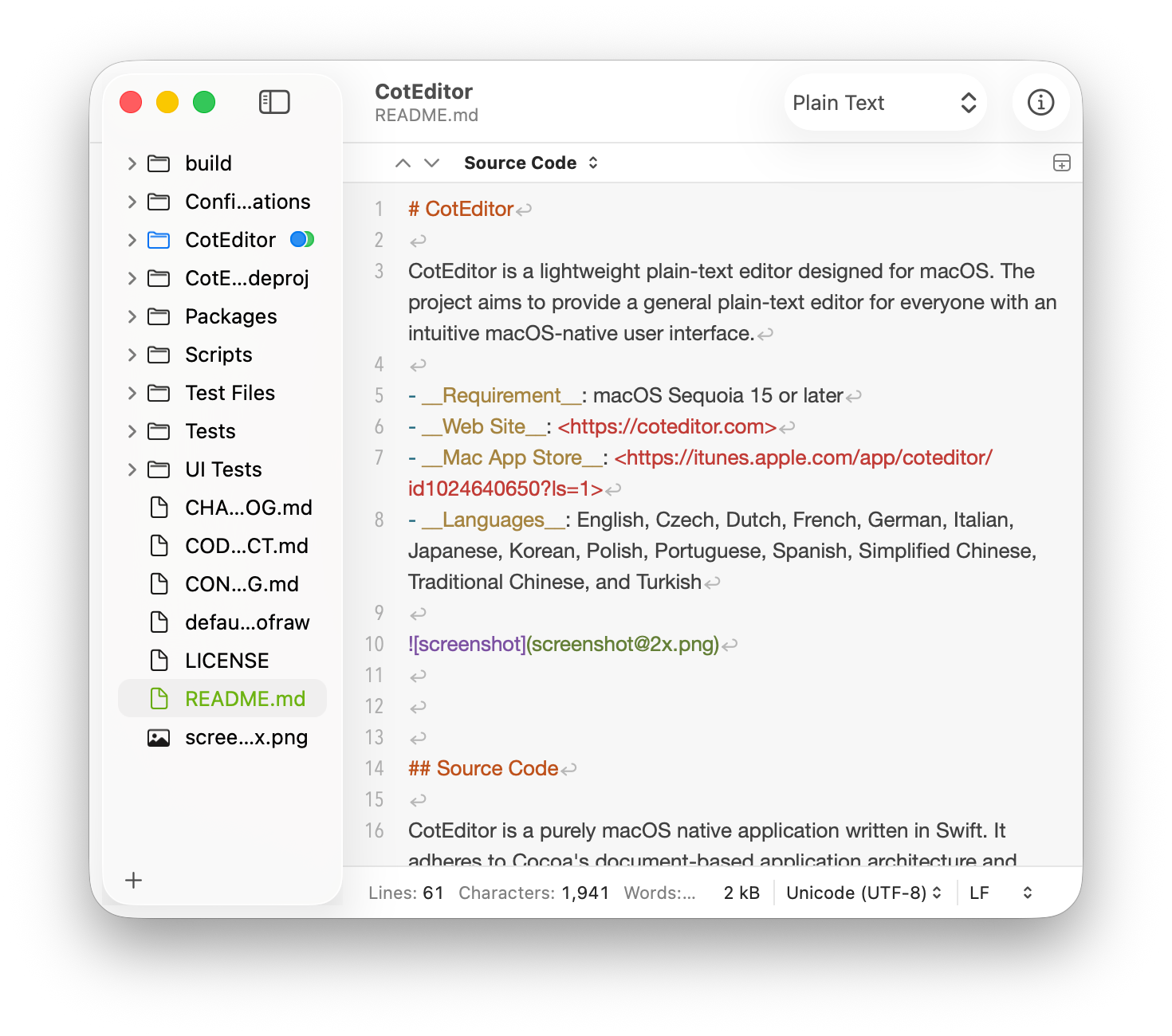Jump to next outline item arrow

click(x=432, y=163)
